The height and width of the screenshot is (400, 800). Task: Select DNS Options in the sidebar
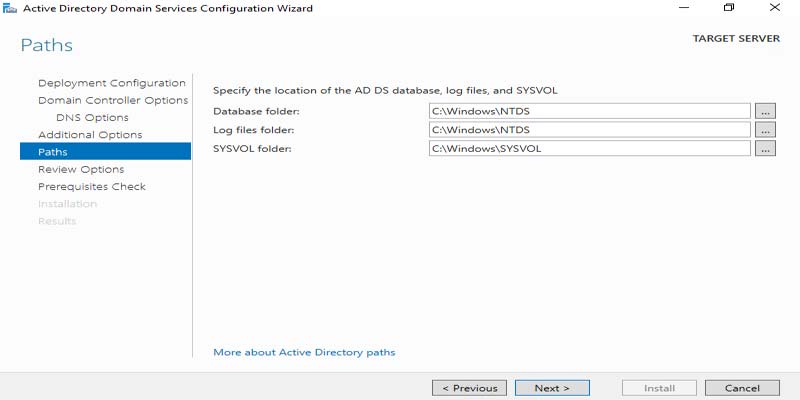point(92,117)
